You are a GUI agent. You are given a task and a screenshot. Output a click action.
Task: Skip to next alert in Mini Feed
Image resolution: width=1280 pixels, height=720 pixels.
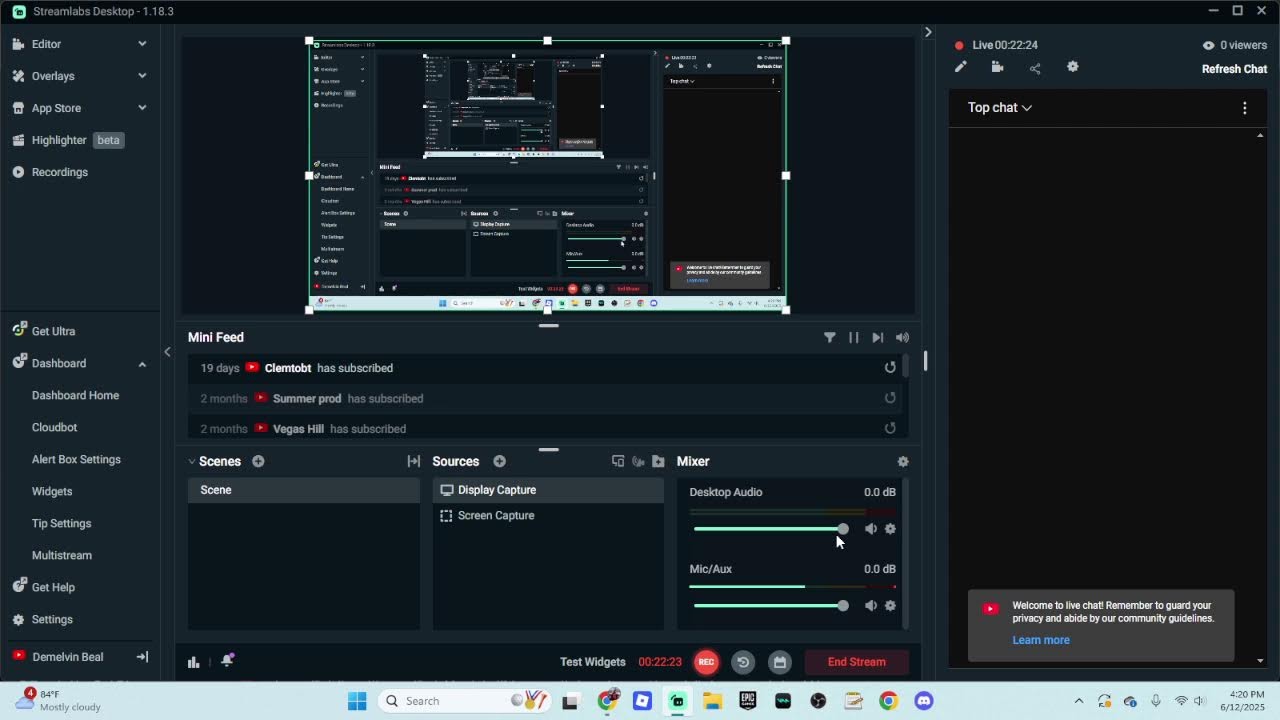coord(878,338)
